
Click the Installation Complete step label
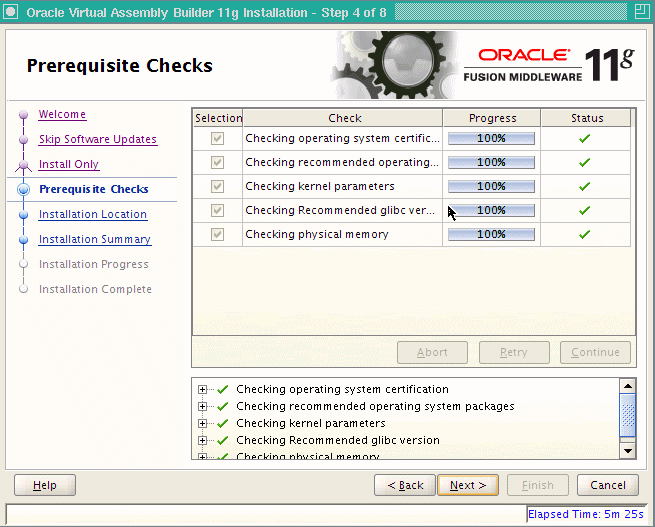95,289
